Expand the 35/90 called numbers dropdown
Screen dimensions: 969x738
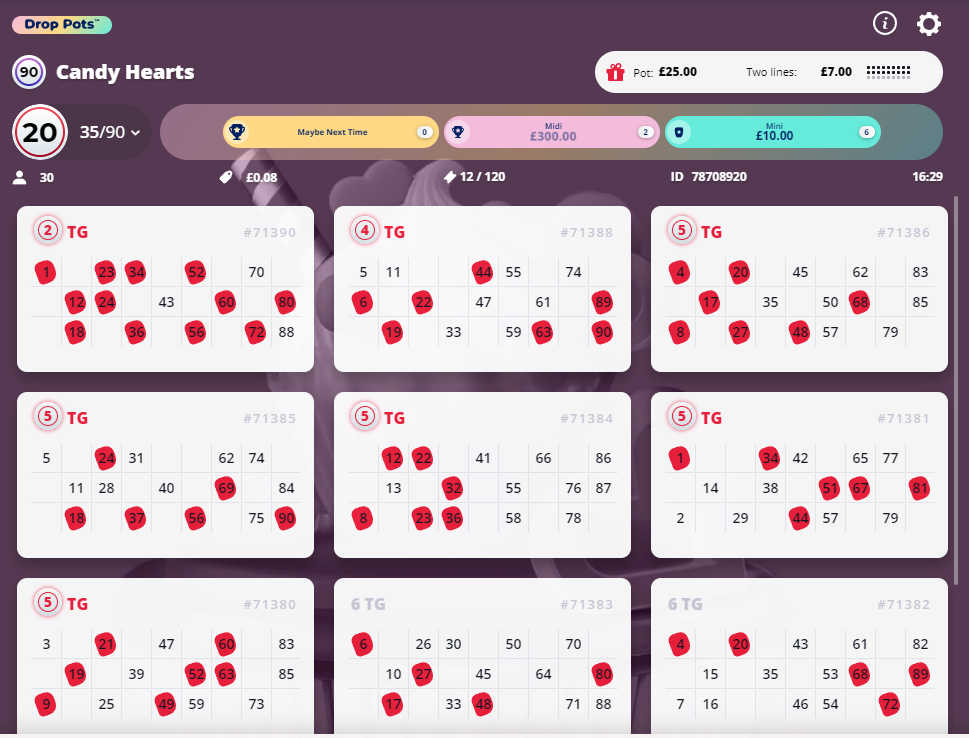tap(110, 132)
